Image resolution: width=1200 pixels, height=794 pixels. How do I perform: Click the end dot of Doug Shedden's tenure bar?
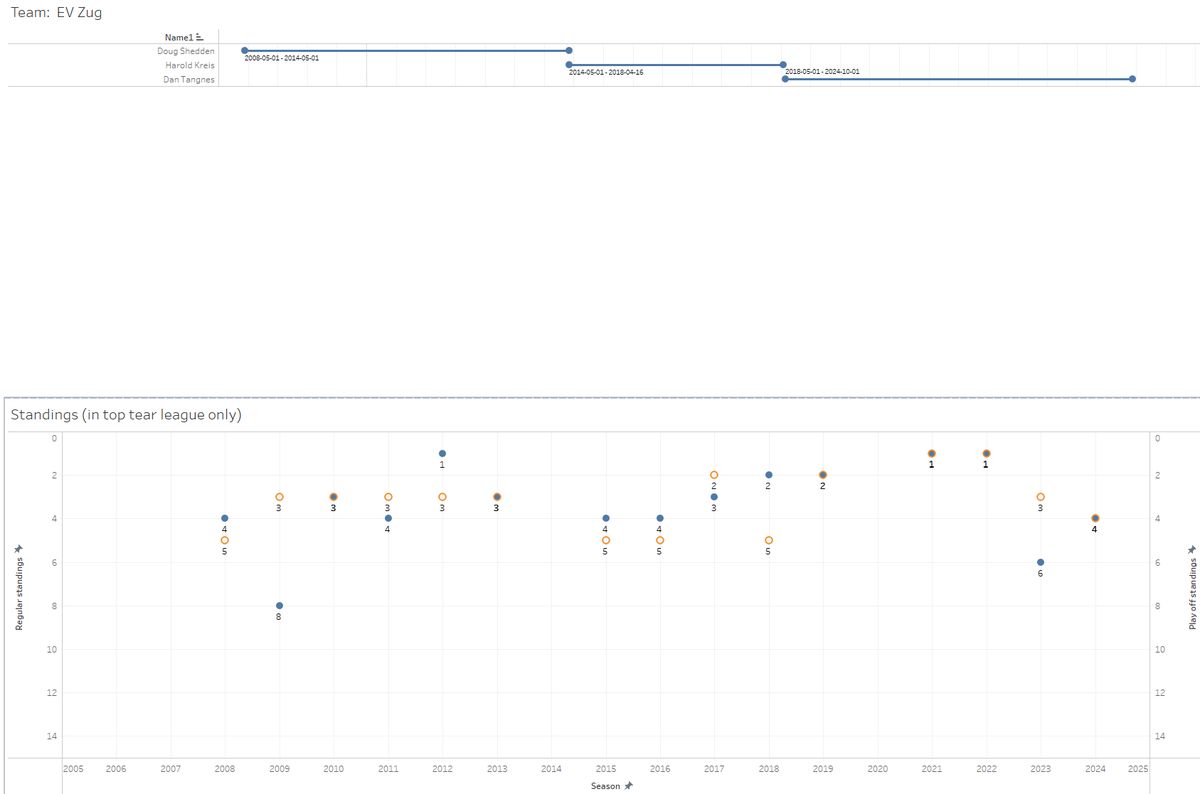point(569,50)
